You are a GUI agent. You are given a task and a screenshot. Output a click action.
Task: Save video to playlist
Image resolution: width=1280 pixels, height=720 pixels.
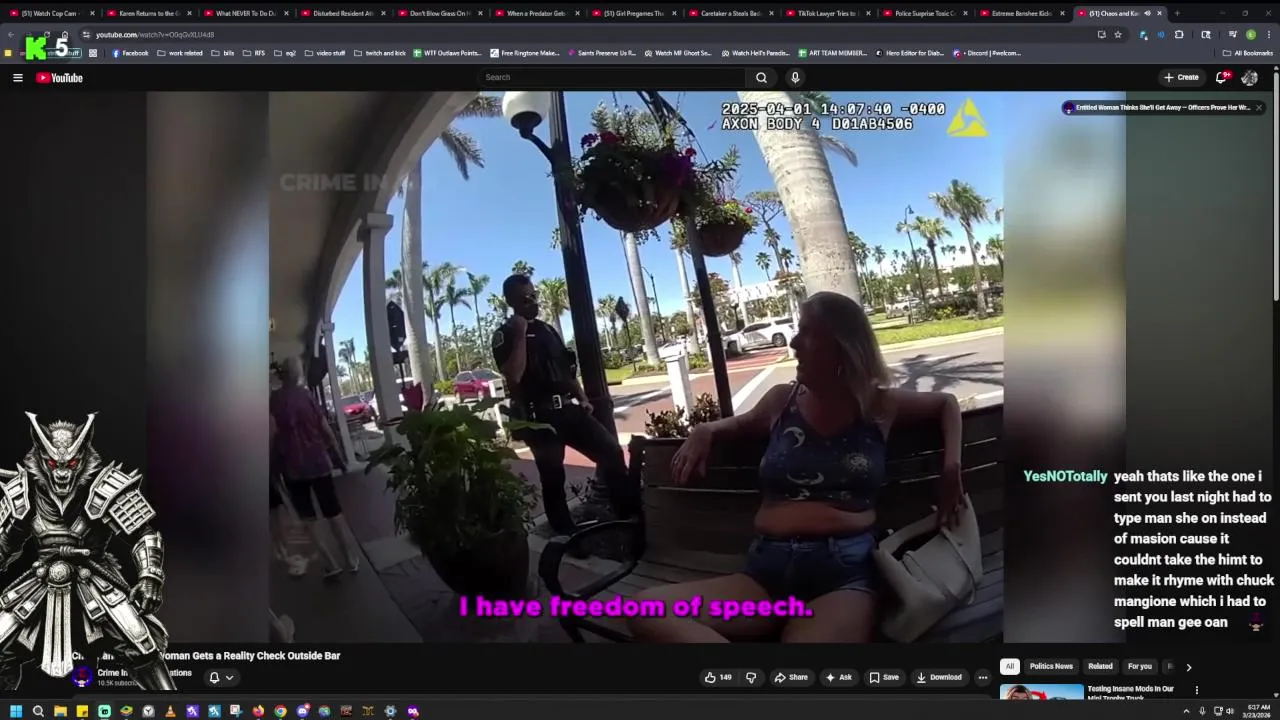884,677
